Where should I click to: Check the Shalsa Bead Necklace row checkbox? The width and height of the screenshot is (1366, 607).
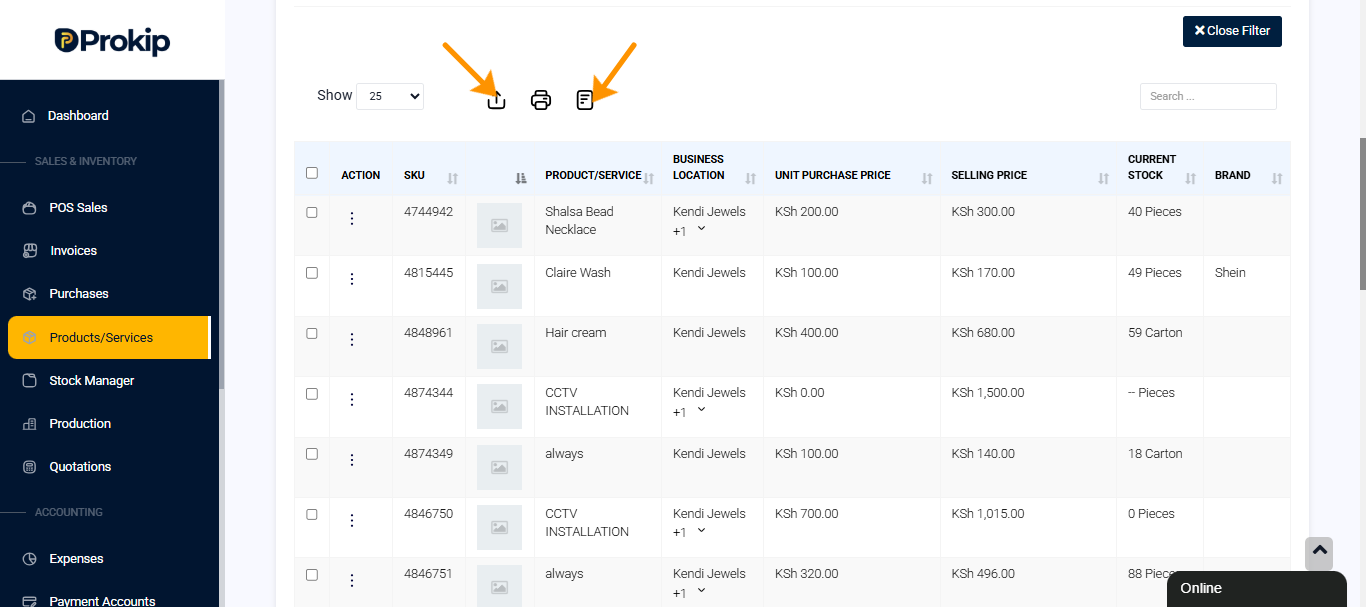coord(312,212)
